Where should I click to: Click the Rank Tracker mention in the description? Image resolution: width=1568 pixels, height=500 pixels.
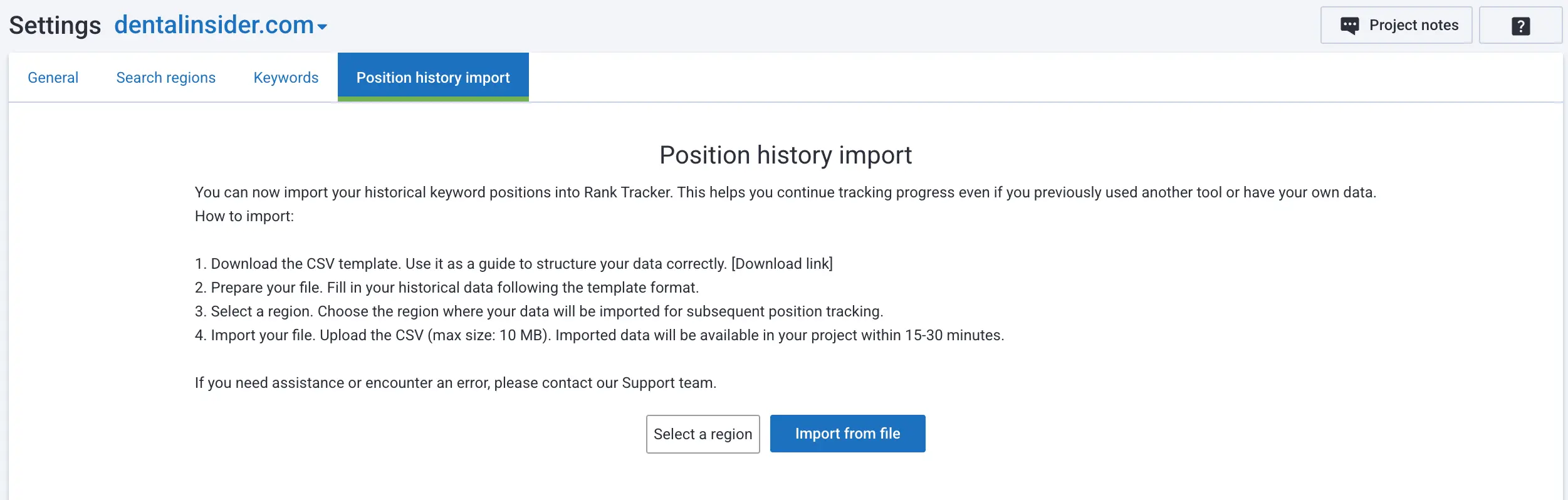626,192
